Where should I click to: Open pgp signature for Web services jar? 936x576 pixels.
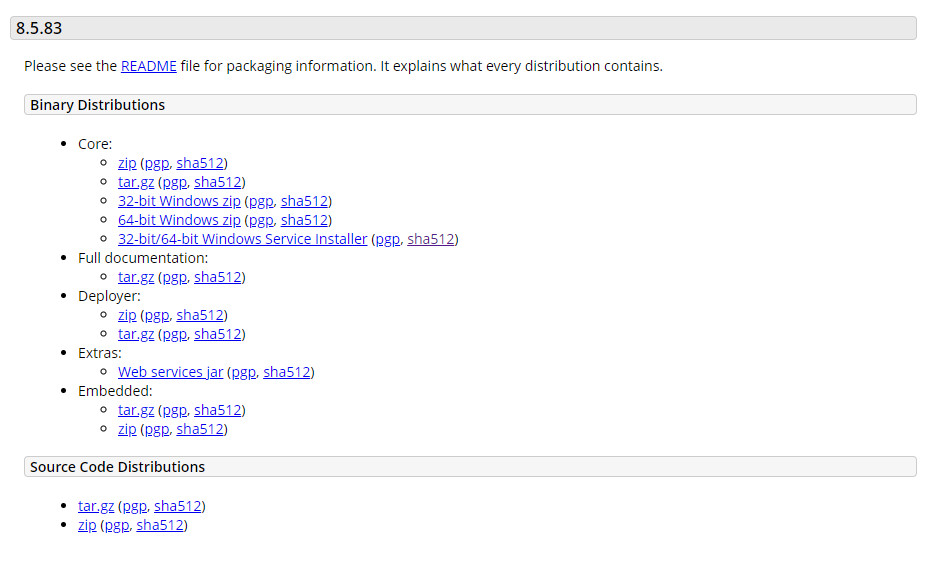click(244, 372)
